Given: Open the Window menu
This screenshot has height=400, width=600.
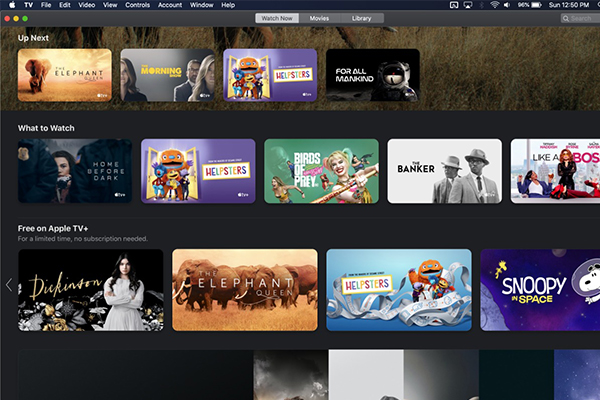Looking at the screenshot, I should pos(201,5).
